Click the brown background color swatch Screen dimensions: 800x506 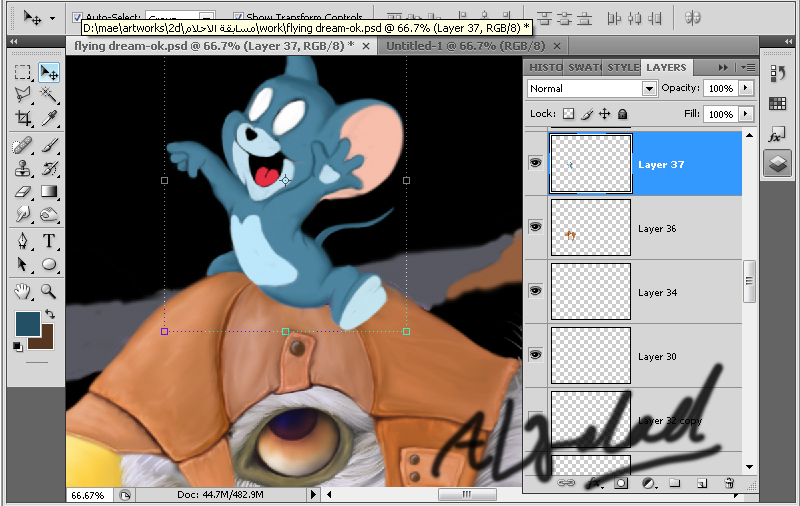pyautogui.click(x=45, y=341)
